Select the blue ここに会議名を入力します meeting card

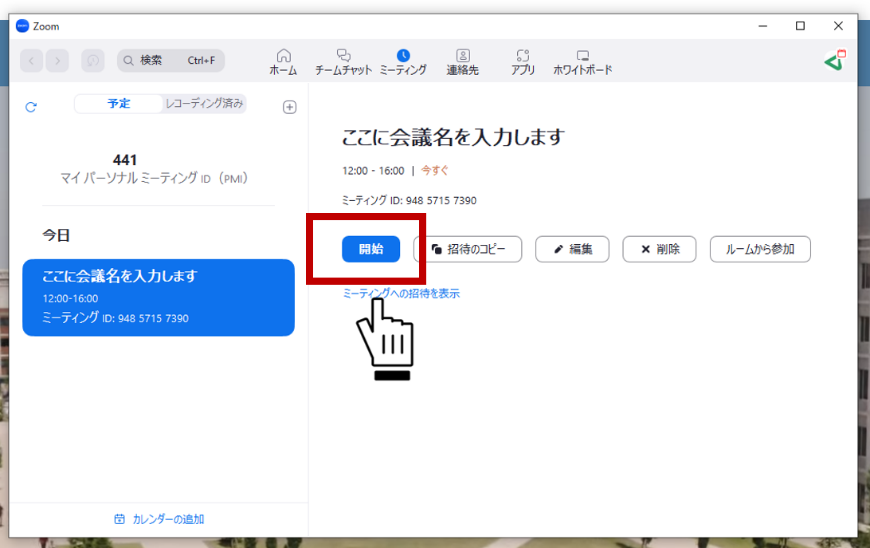point(158,297)
